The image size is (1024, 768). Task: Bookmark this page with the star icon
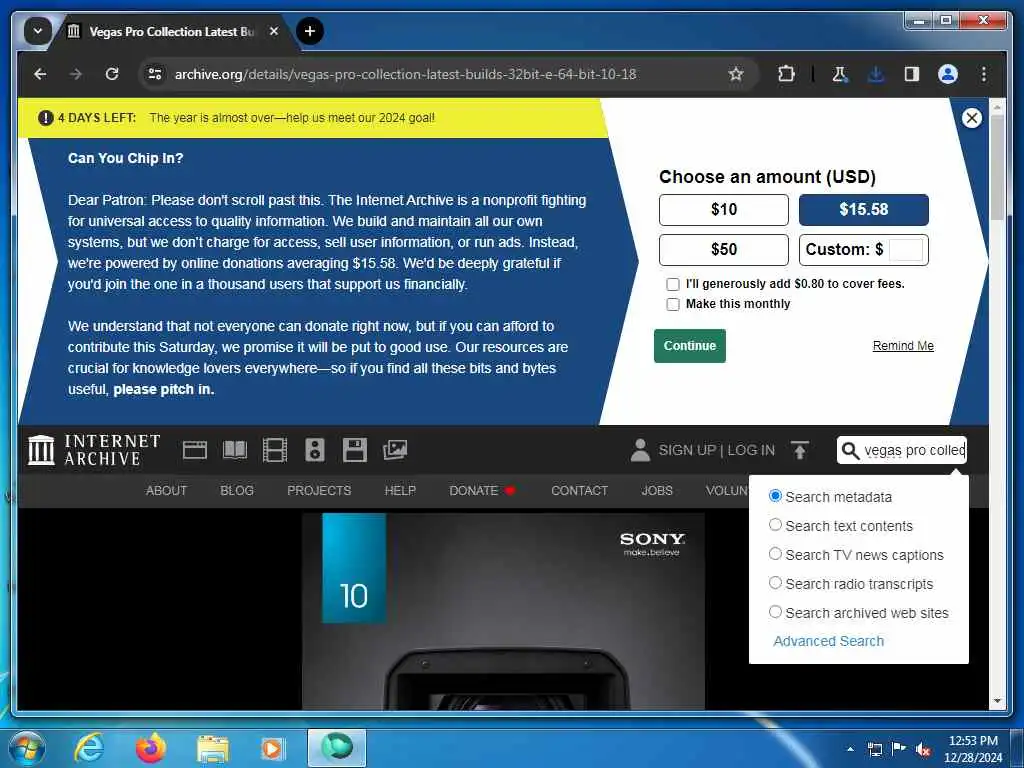[x=736, y=74]
